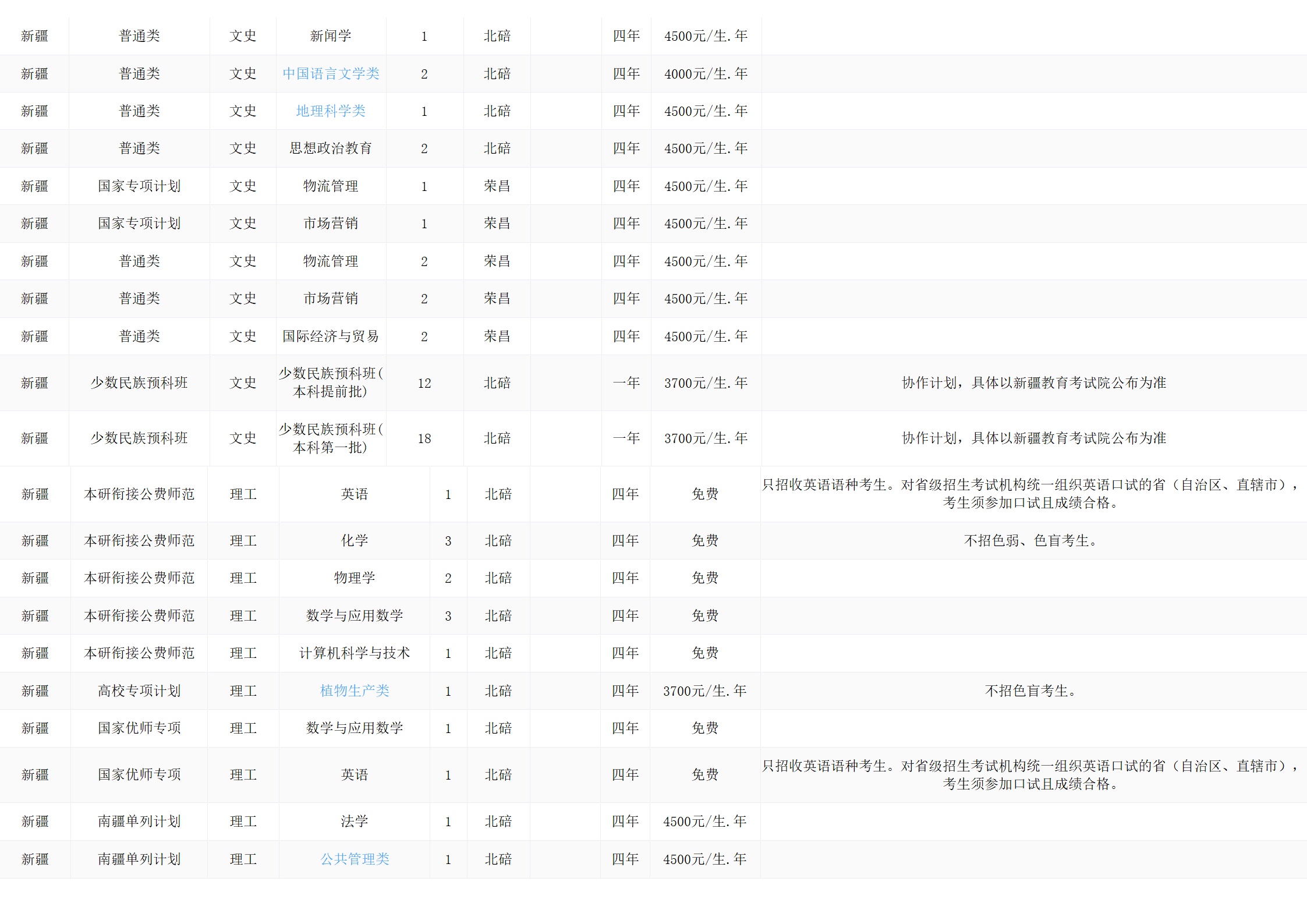Open the 中国语言文学类 major link
The image size is (1307, 924).
tap(331, 74)
